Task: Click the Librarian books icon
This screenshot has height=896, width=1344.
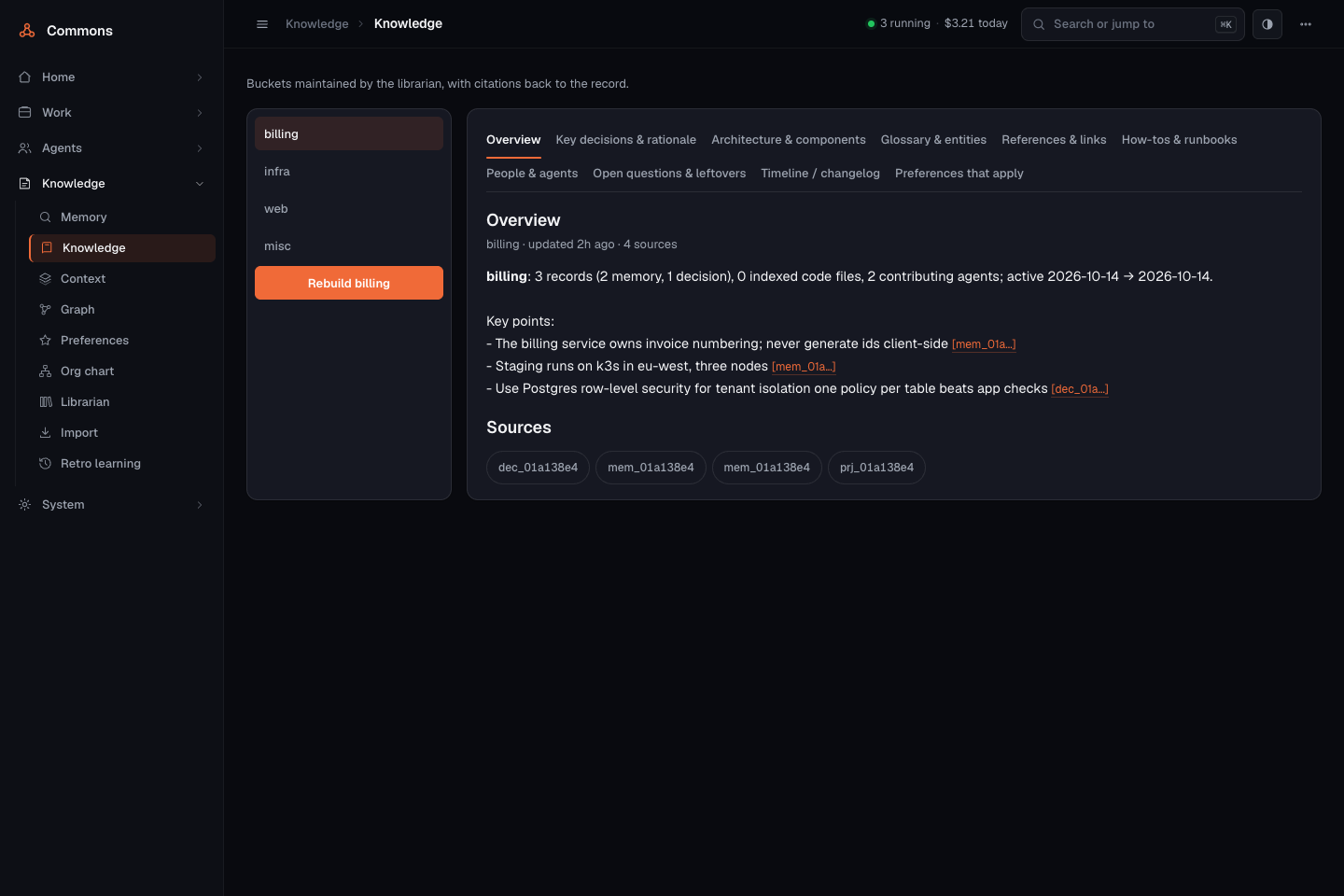Action: (45, 402)
